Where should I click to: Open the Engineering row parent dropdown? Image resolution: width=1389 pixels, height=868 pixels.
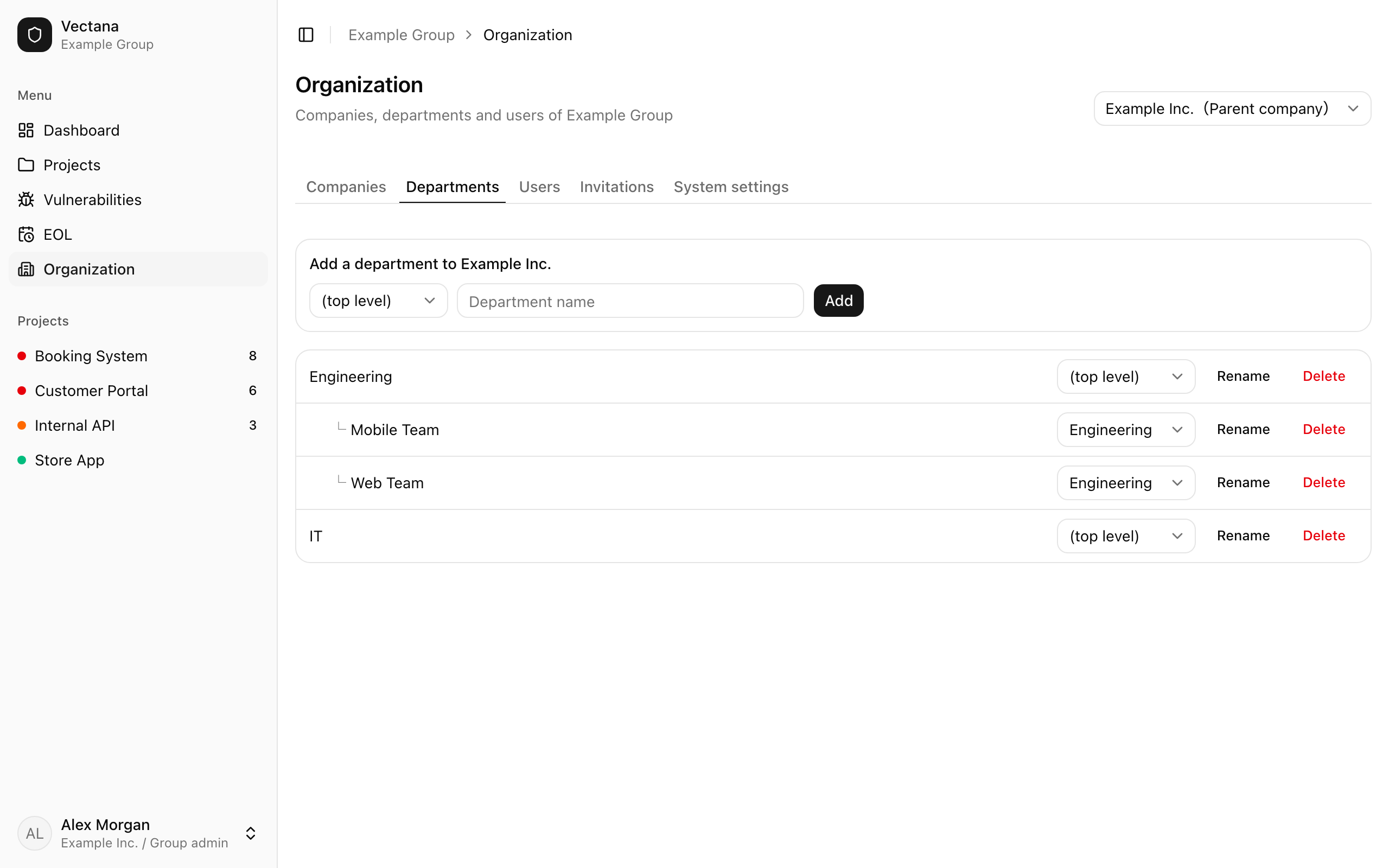pyautogui.click(x=1125, y=376)
